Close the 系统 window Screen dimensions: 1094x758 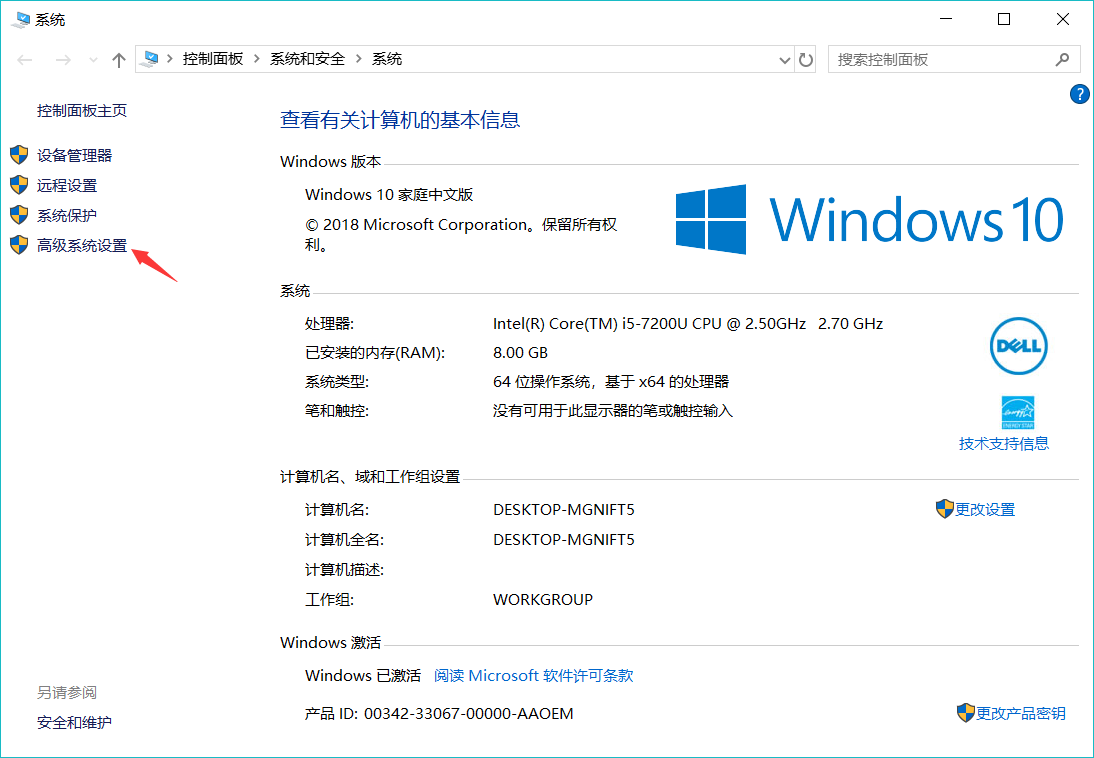(x=1063, y=20)
